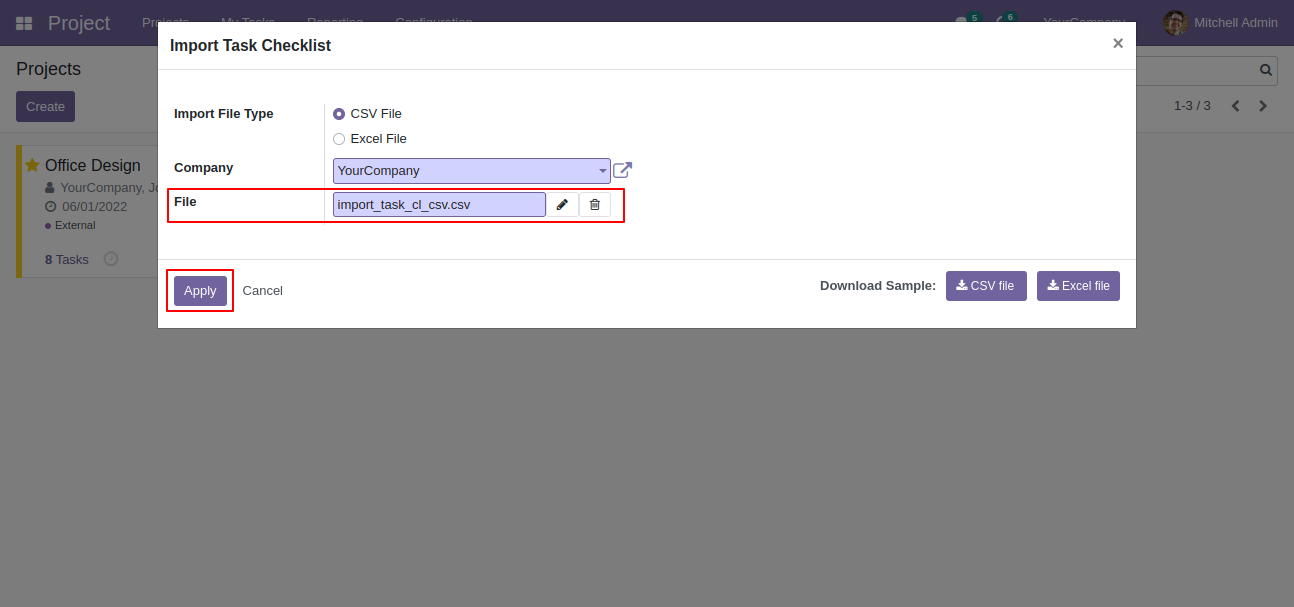
Task: Download the sample Excel file
Action: click(x=1078, y=286)
